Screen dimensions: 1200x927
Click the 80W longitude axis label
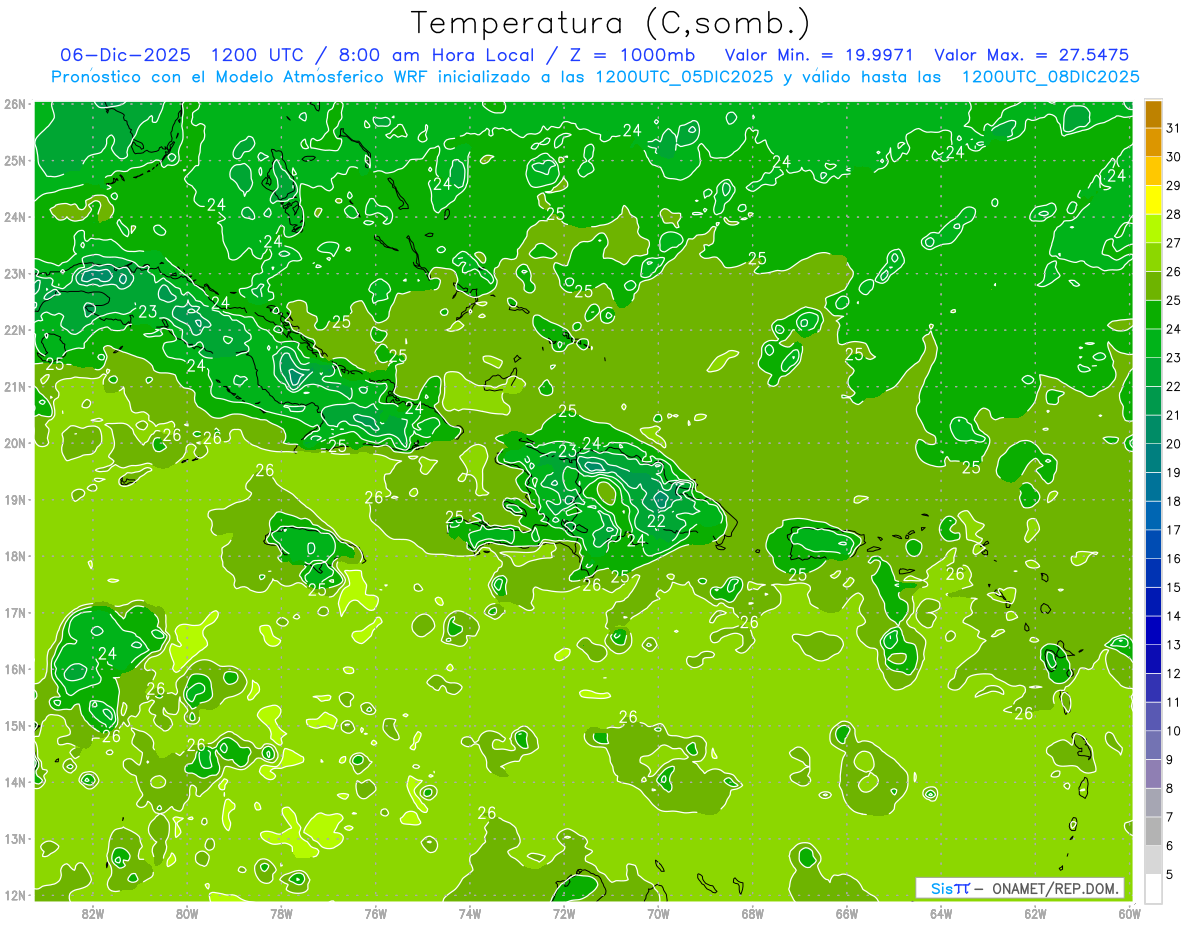(187, 914)
